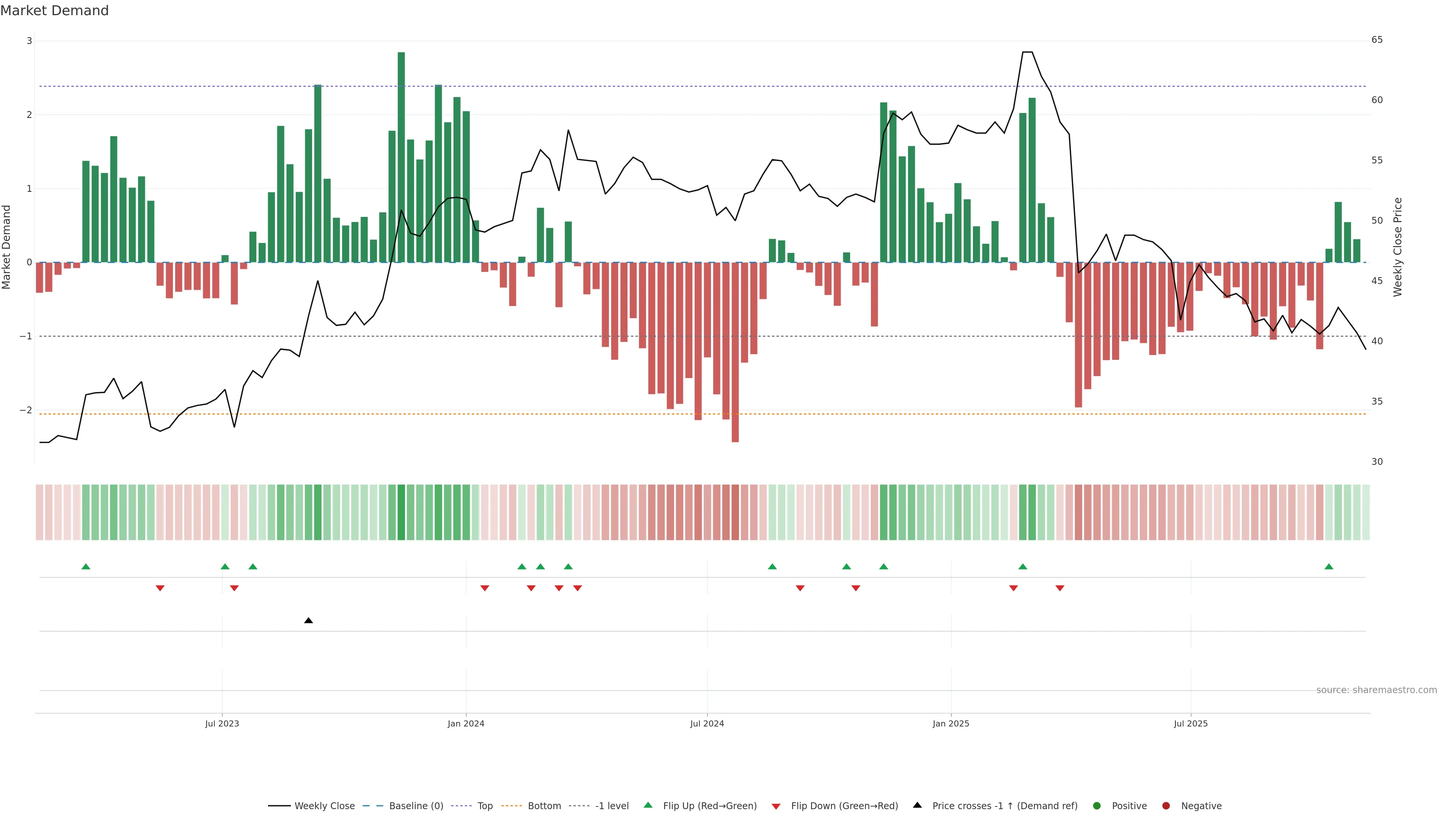This screenshot has width=1456, height=819.
Task: Click the Weekly Close Price axis title
Action: click(1398, 247)
